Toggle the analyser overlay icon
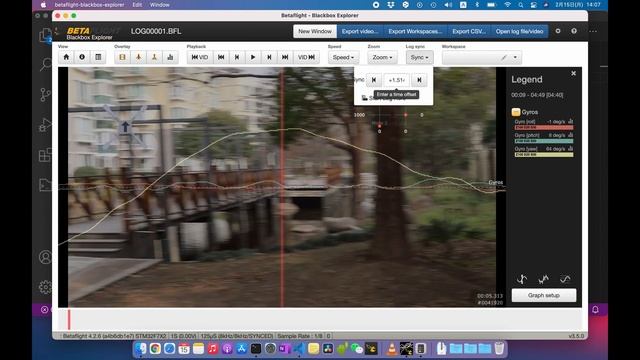The image size is (640, 360). 170,57
